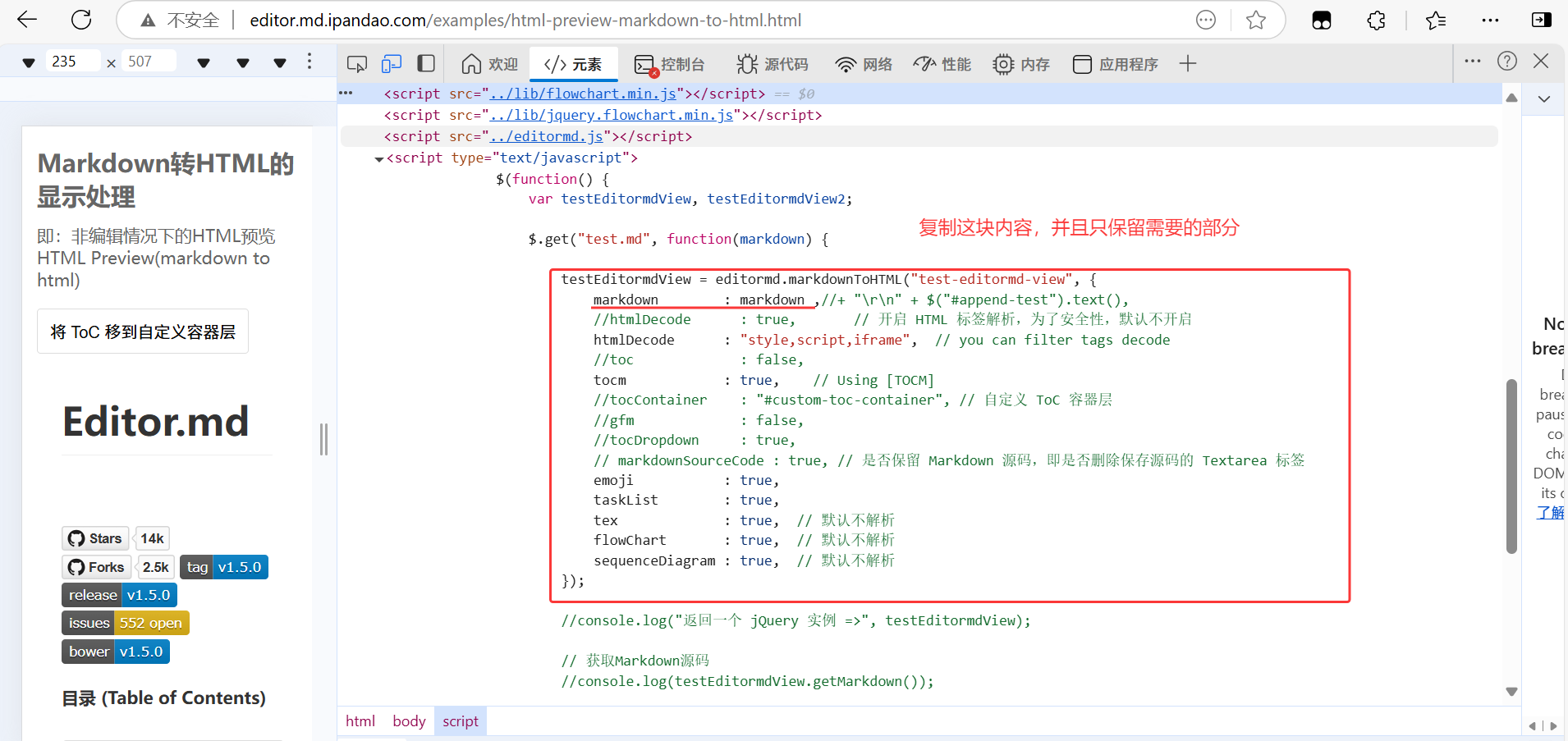Go back using the browser back arrow

click(27, 20)
